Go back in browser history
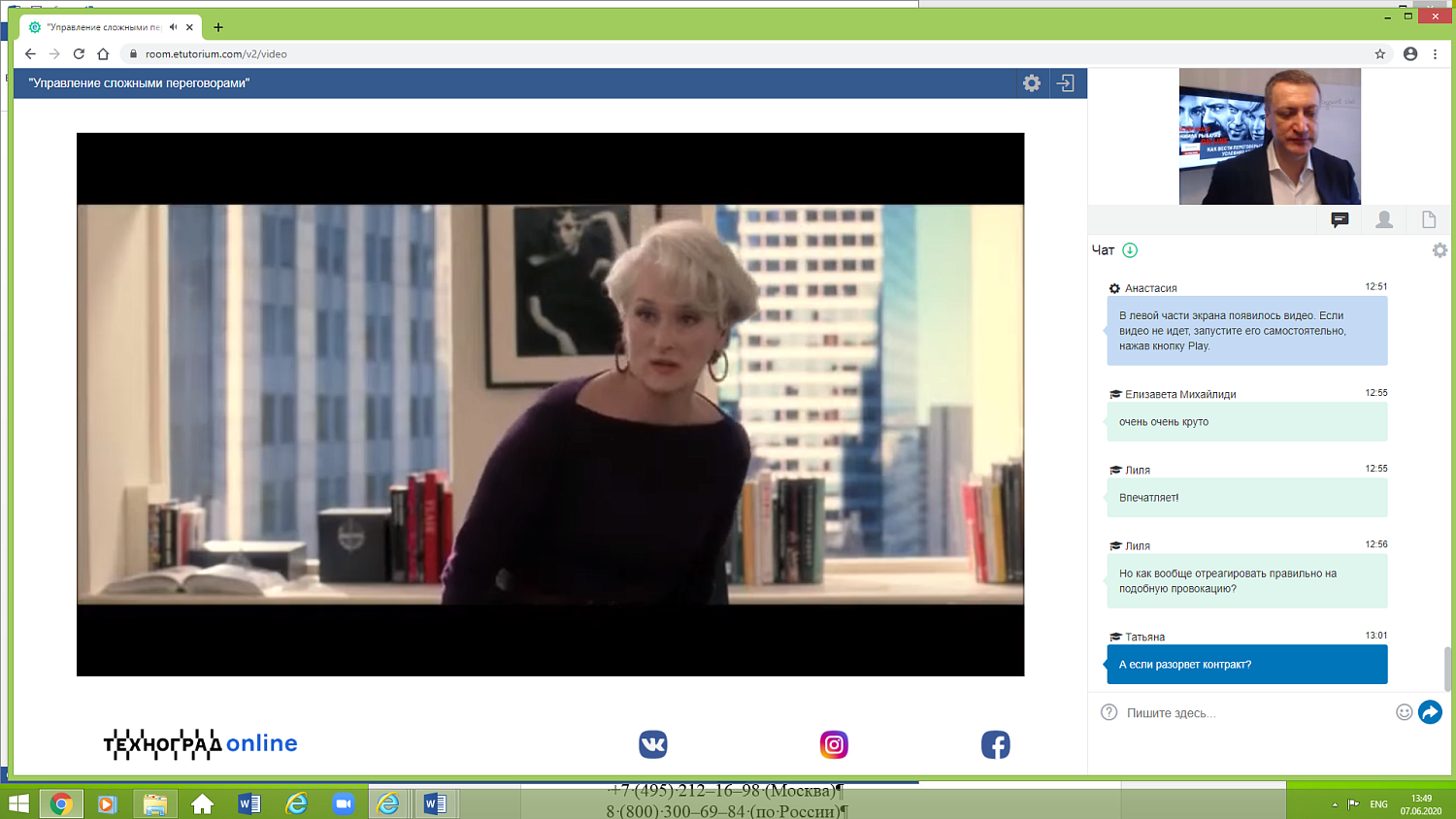 [x=30, y=54]
